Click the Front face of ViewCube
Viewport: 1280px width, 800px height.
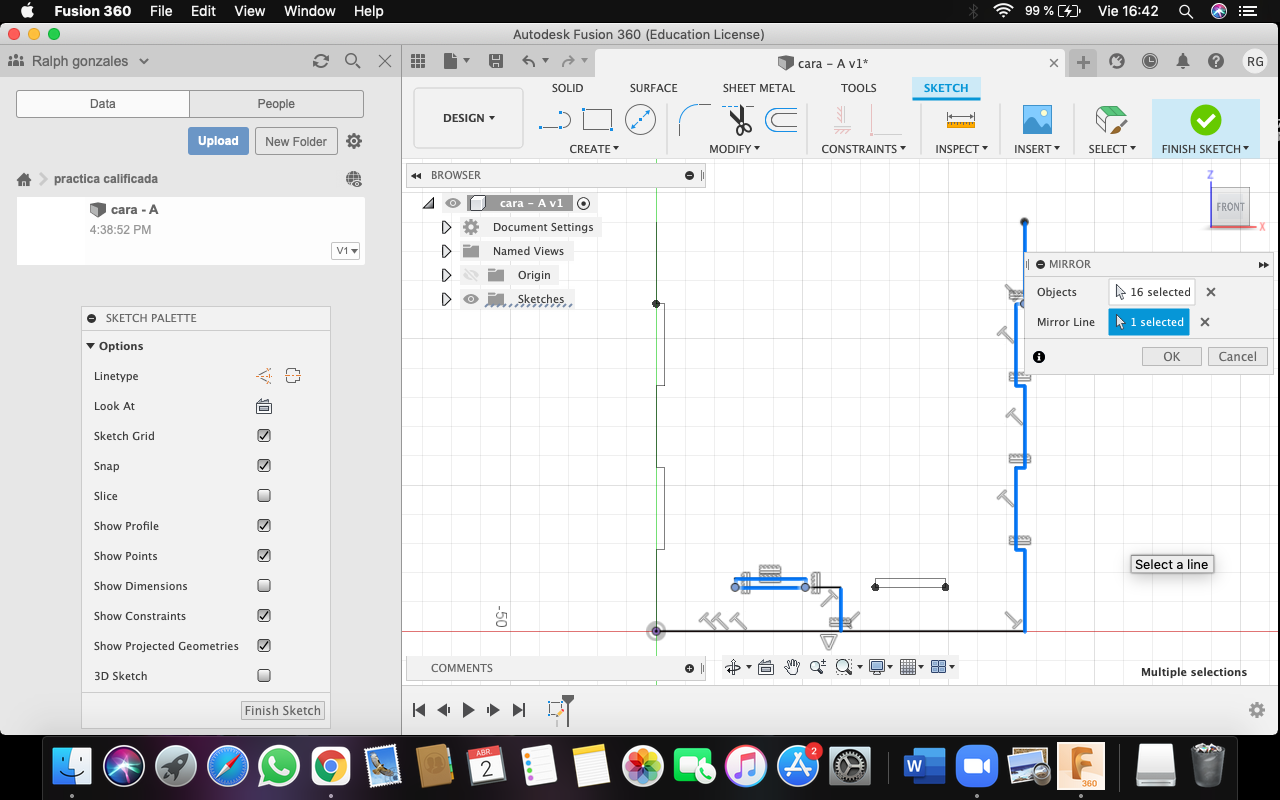coord(1230,207)
